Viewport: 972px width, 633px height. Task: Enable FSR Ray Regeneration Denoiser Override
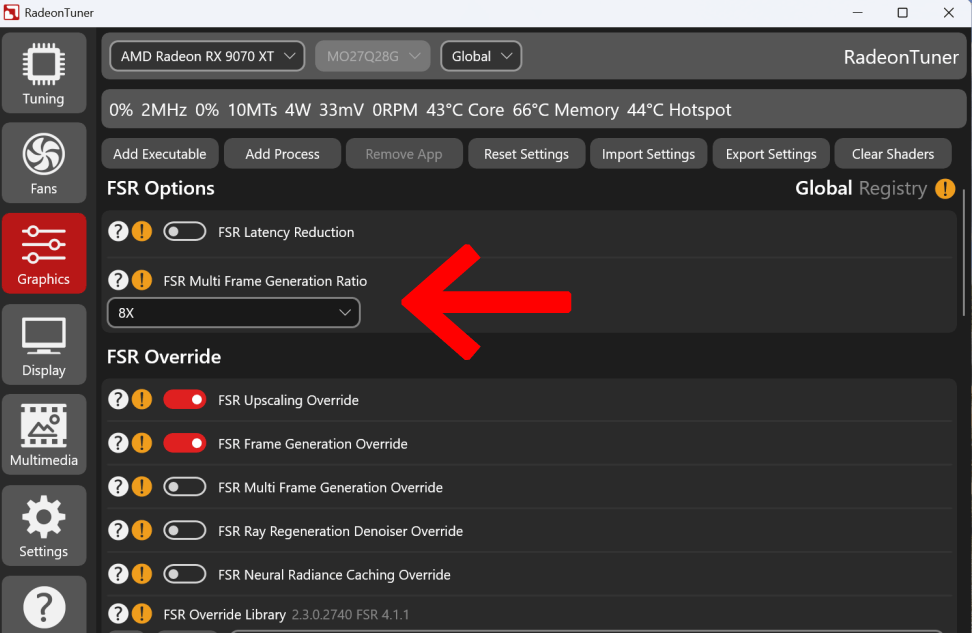[185, 531]
